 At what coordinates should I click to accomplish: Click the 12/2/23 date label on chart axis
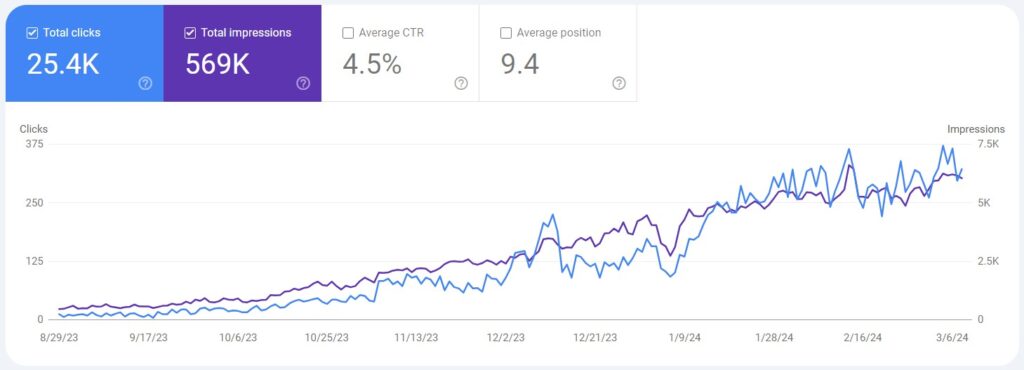point(505,337)
